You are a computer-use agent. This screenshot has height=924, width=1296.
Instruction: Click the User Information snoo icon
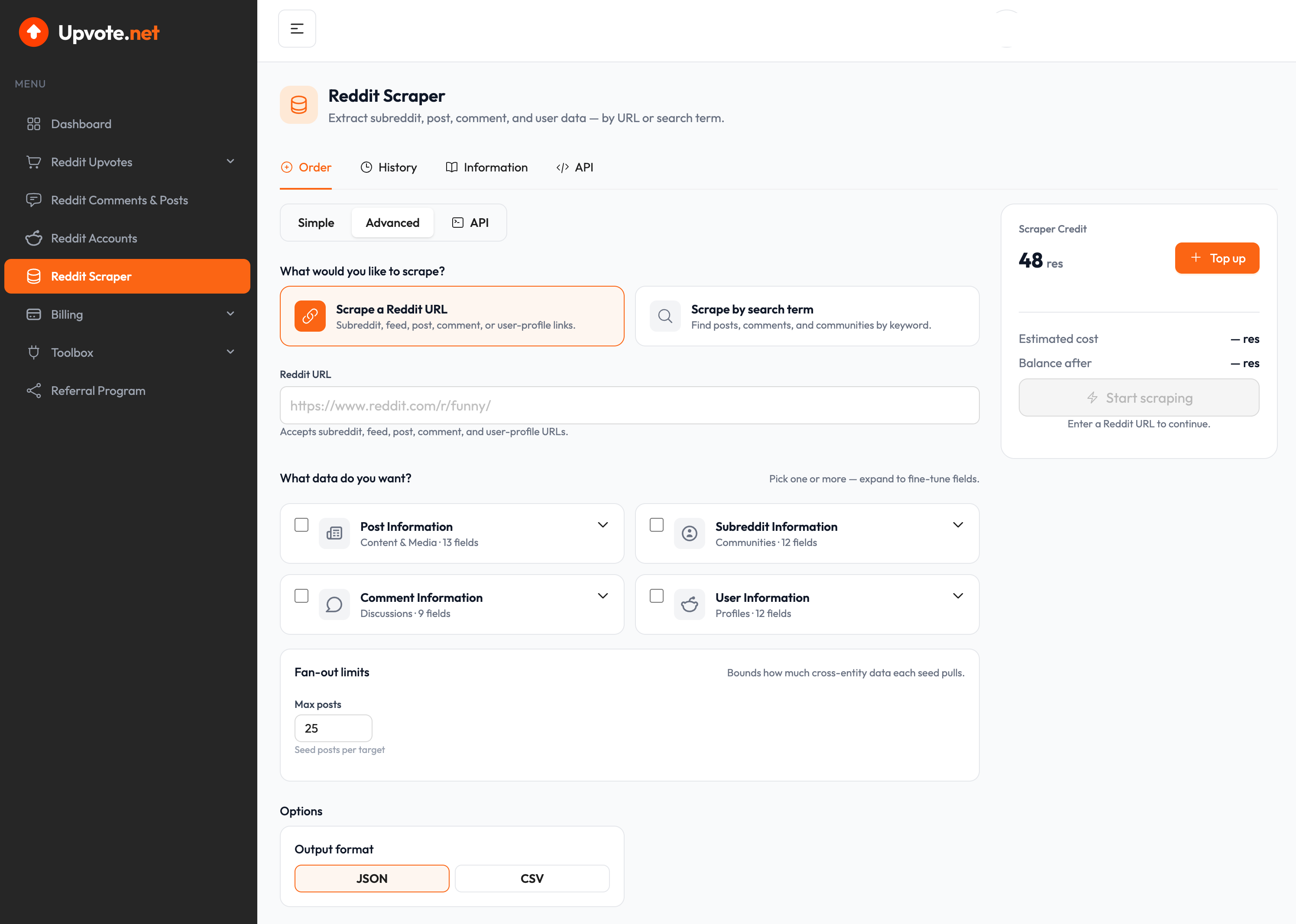point(689,604)
